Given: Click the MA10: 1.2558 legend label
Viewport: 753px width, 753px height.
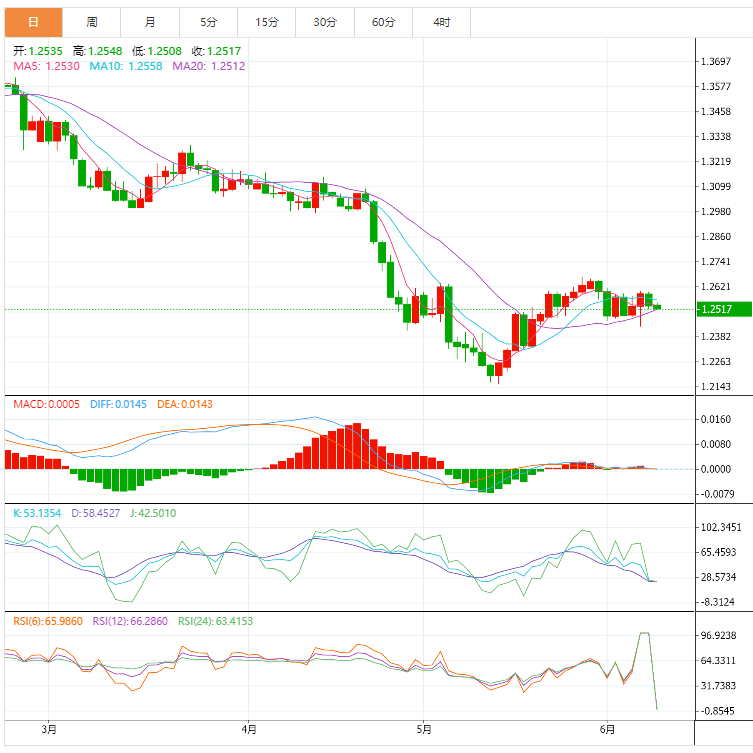Looking at the screenshot, I should pyautogui.click(x=126, y=66).
